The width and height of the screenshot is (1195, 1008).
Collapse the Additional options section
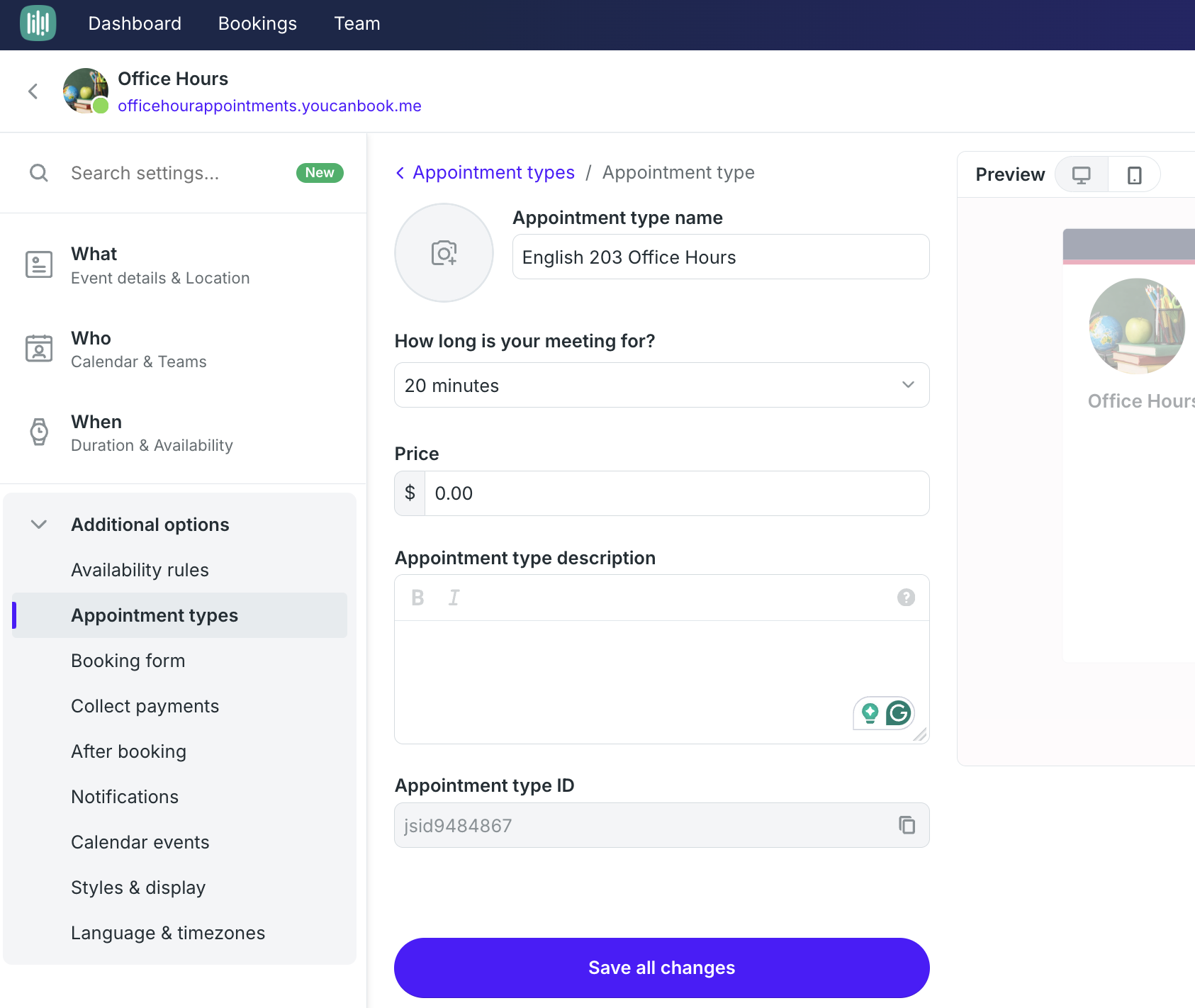click(39, 525)
